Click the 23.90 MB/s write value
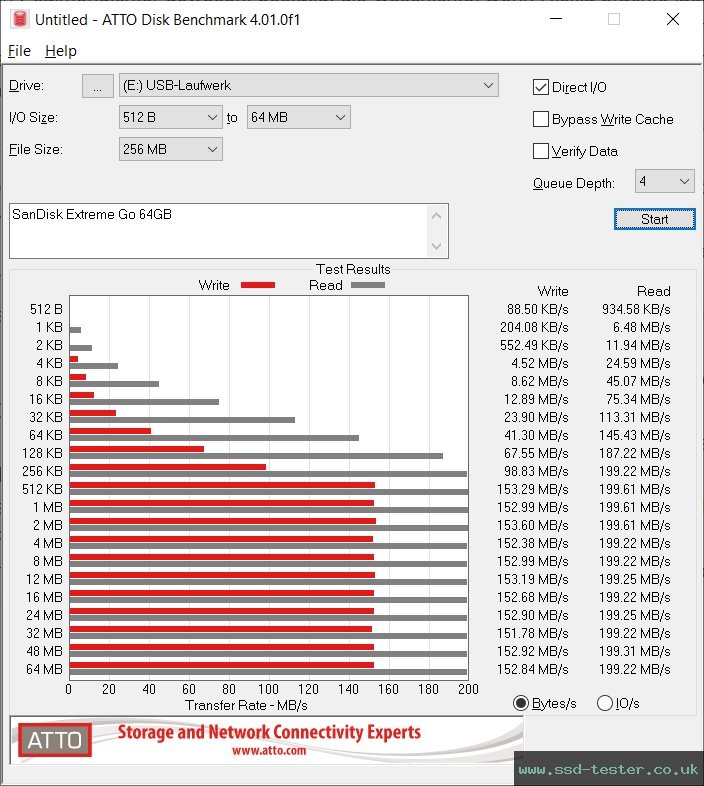This screenshot has width=704, height=786. (x=537, y=418)
